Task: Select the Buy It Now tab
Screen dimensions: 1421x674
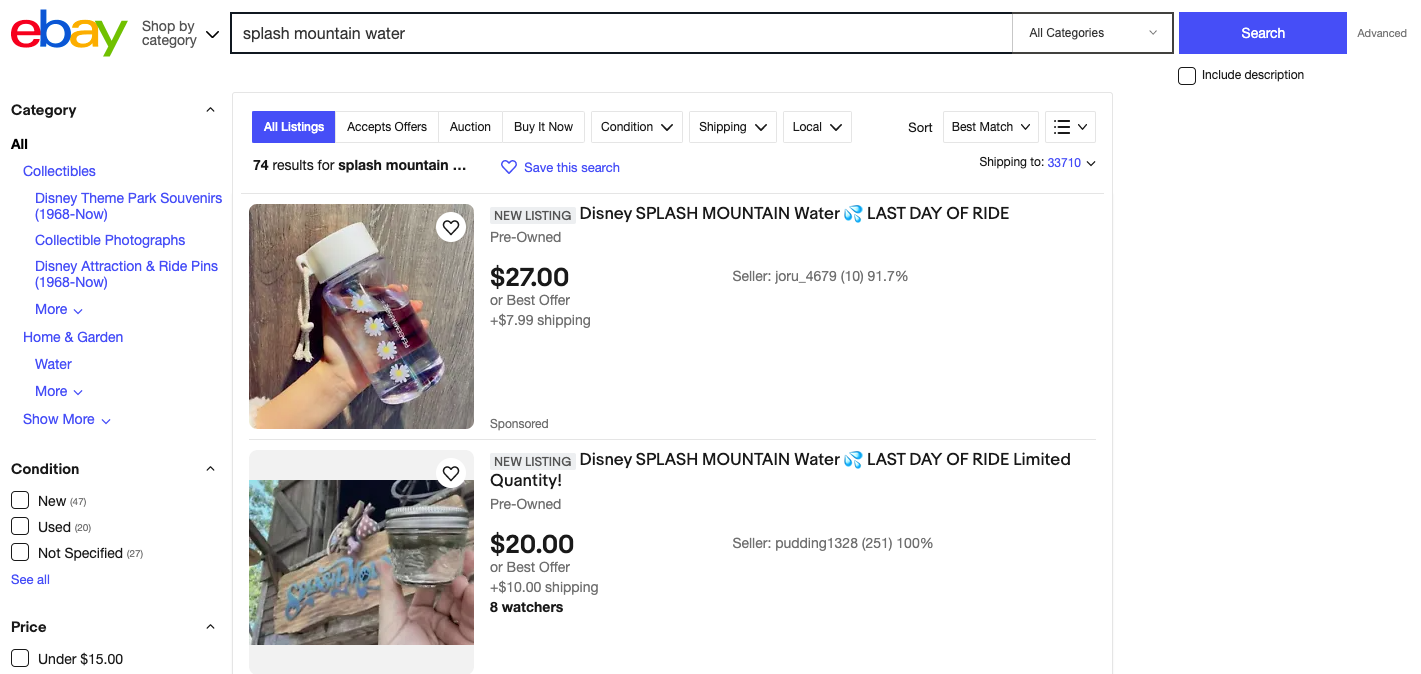Action: click(543, 127)
